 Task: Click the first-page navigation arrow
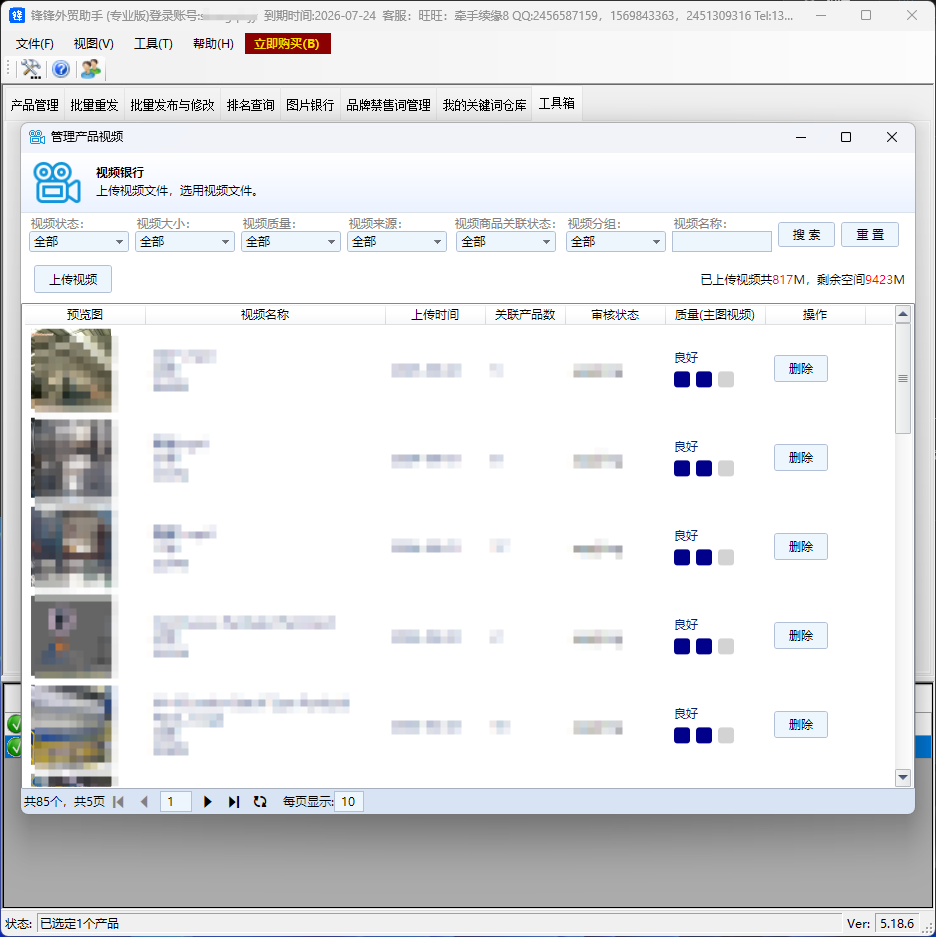click(x=119, y=802)
